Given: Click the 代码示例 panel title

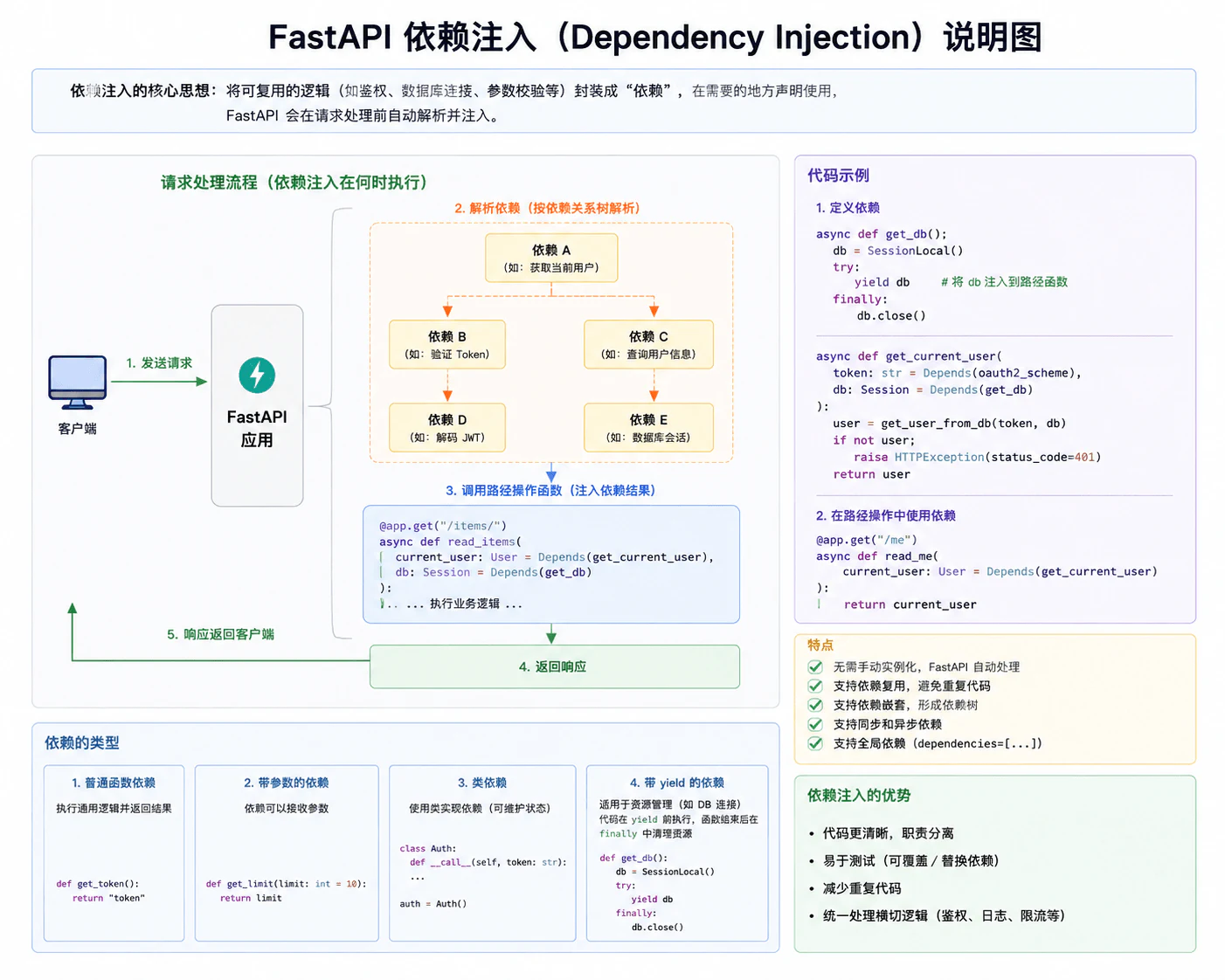Looking at the screenshot, I should point(838,176).
